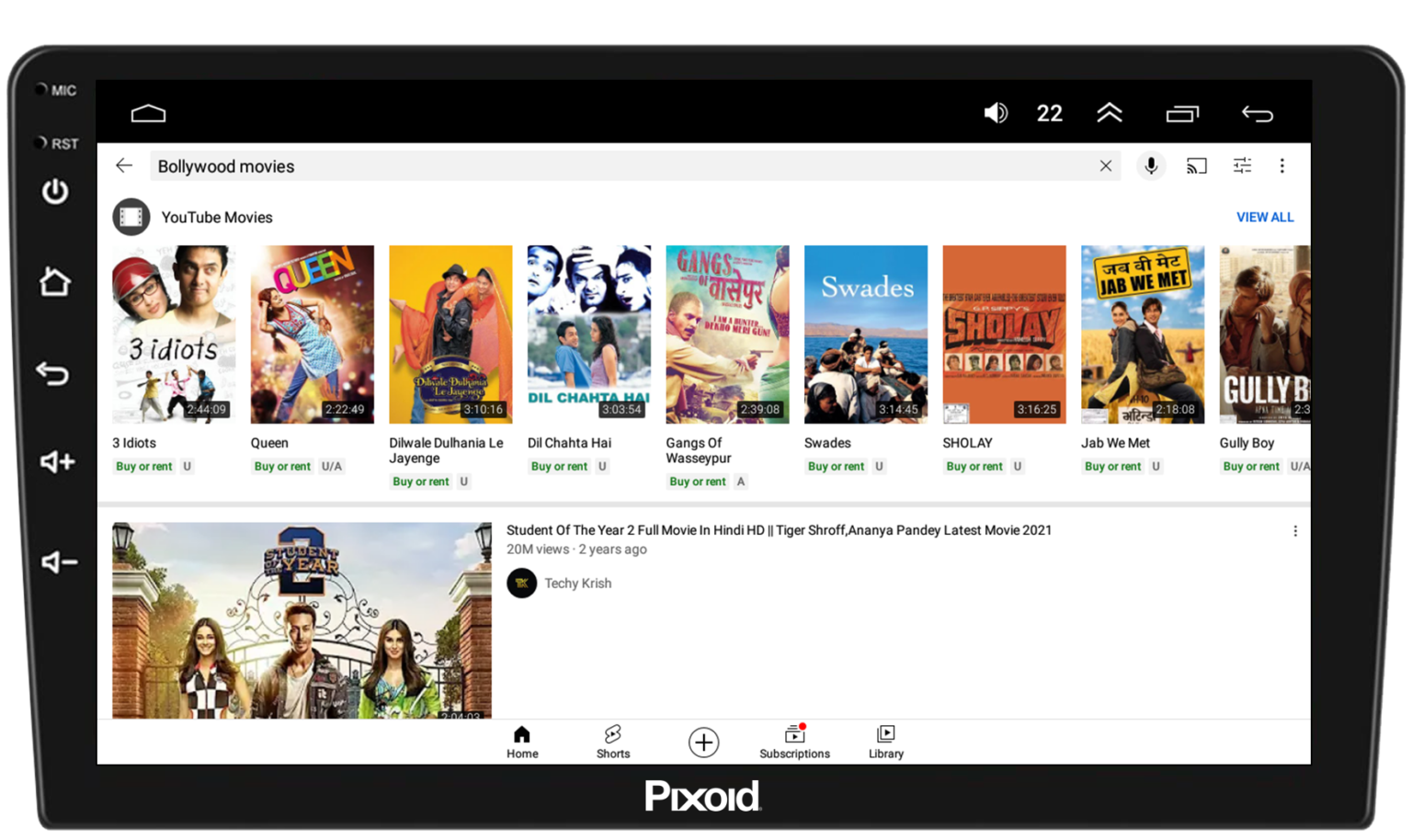This screenshot has height=840, width=1412.
Task: Click Buy or rent under Dil Chahta Hai
Action: point(559,466)
